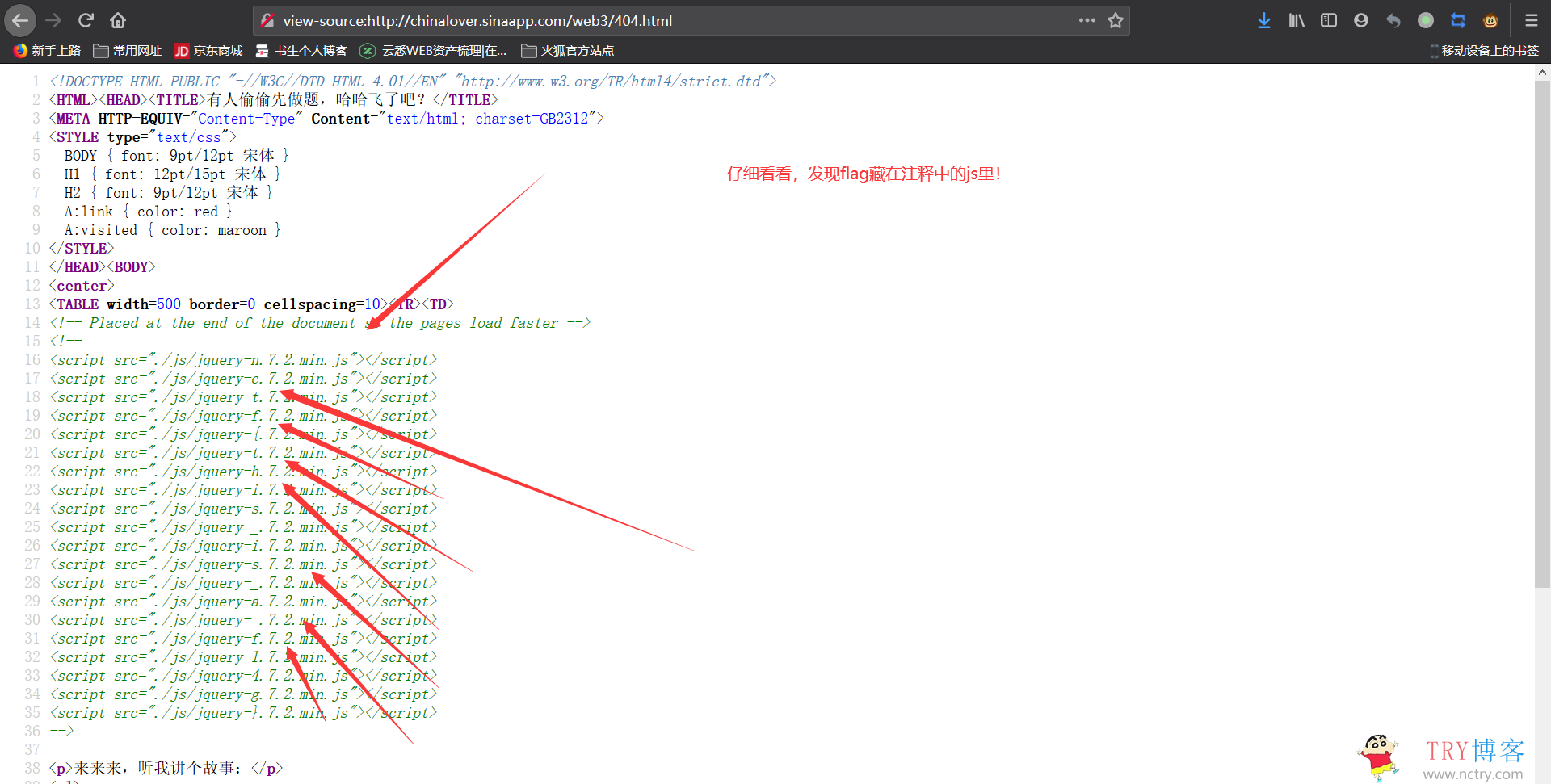This screenshot has width=1551, height=784.
Task: Click the closing comment marker on line 36
Action: pyautogui.click(x=61, y=732)
